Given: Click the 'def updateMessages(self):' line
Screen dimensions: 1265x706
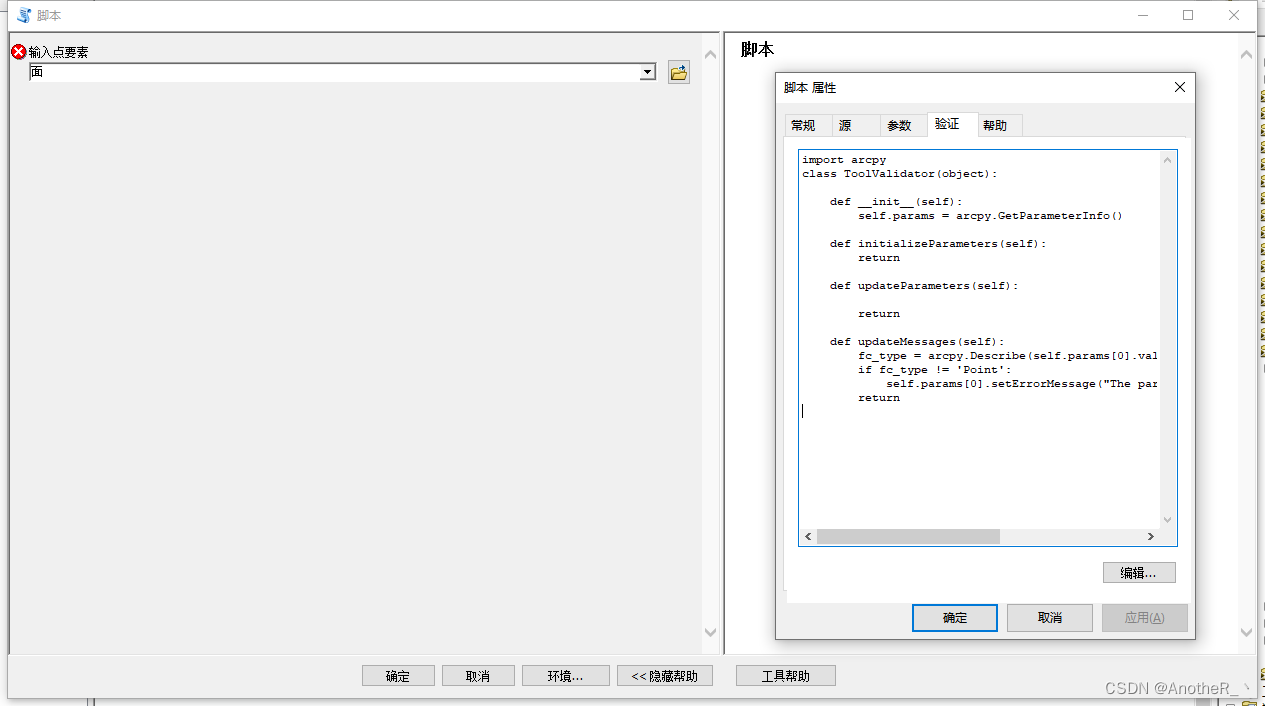Looking at the screenshot, I should [x=917, y=342].
